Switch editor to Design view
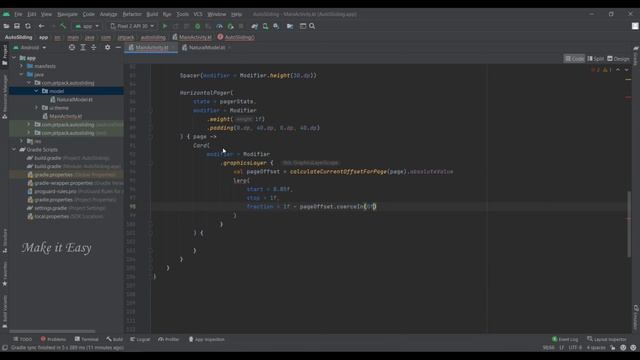 618,59
